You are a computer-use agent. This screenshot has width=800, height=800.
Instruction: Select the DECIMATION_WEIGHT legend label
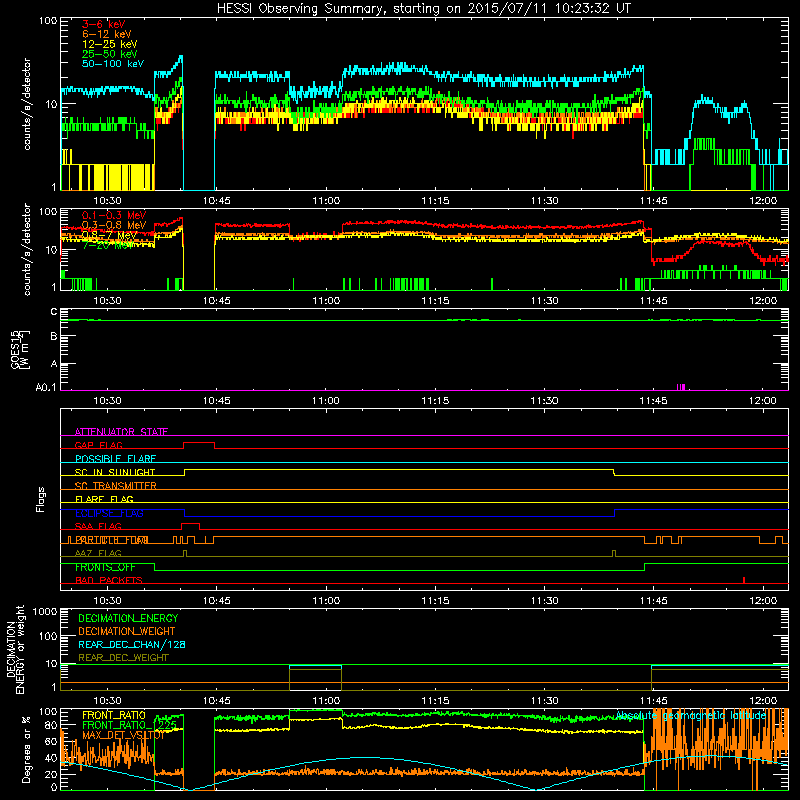tap(127, 631)
